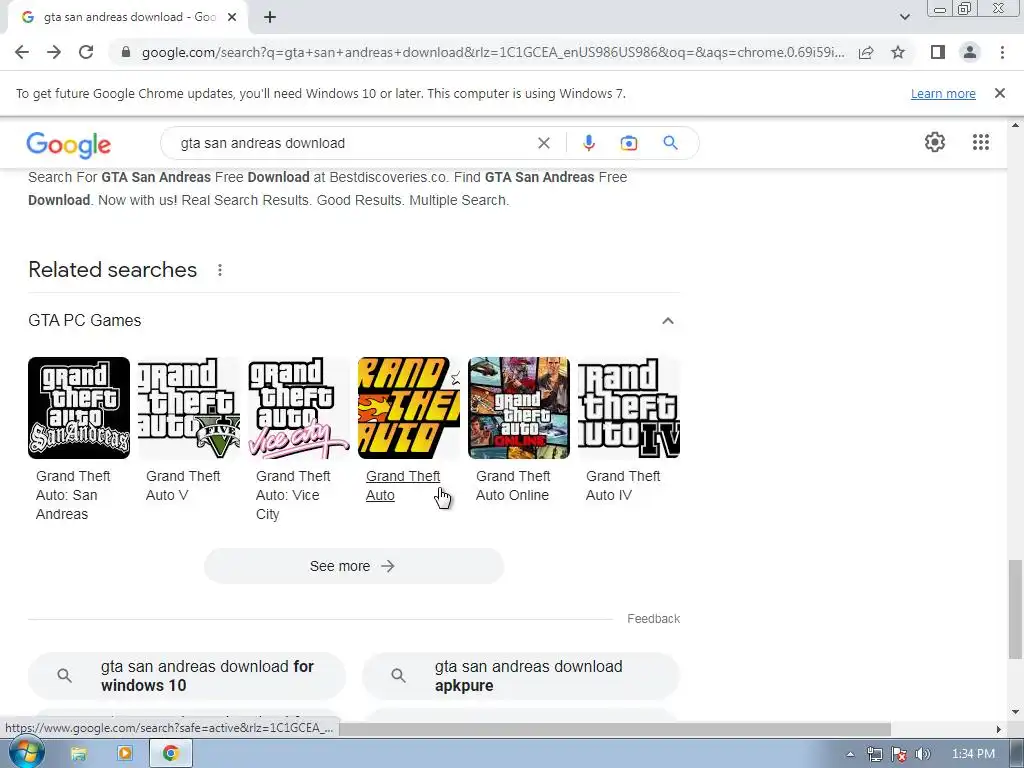Viewport: 1024px width, 768px height.
Task: Collapse the GTA PC Games section
Action: (x=667, y=321)
